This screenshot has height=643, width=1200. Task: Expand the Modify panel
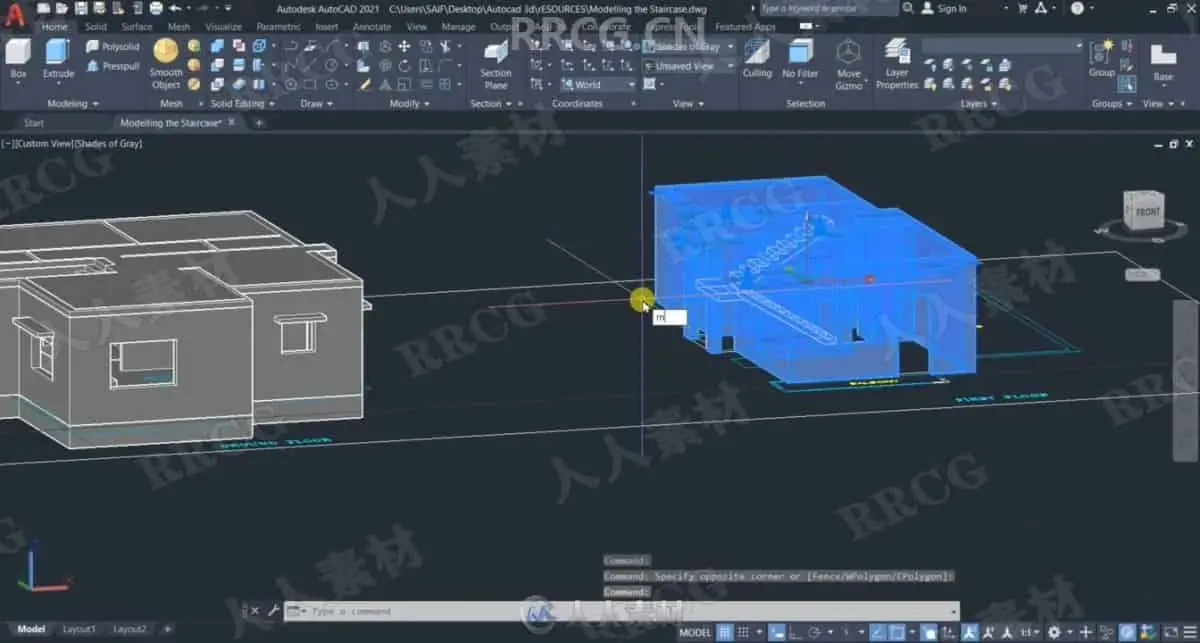[410, 103]
